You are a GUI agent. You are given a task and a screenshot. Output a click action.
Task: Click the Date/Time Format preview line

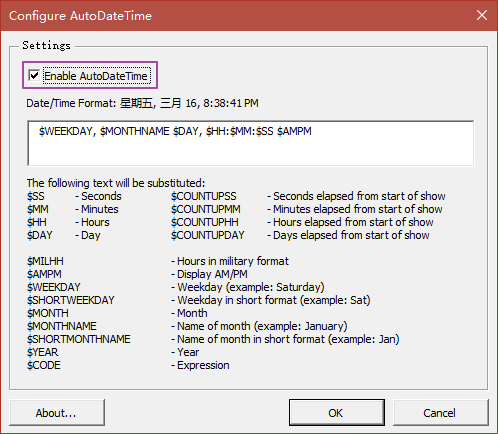point(142,103)
